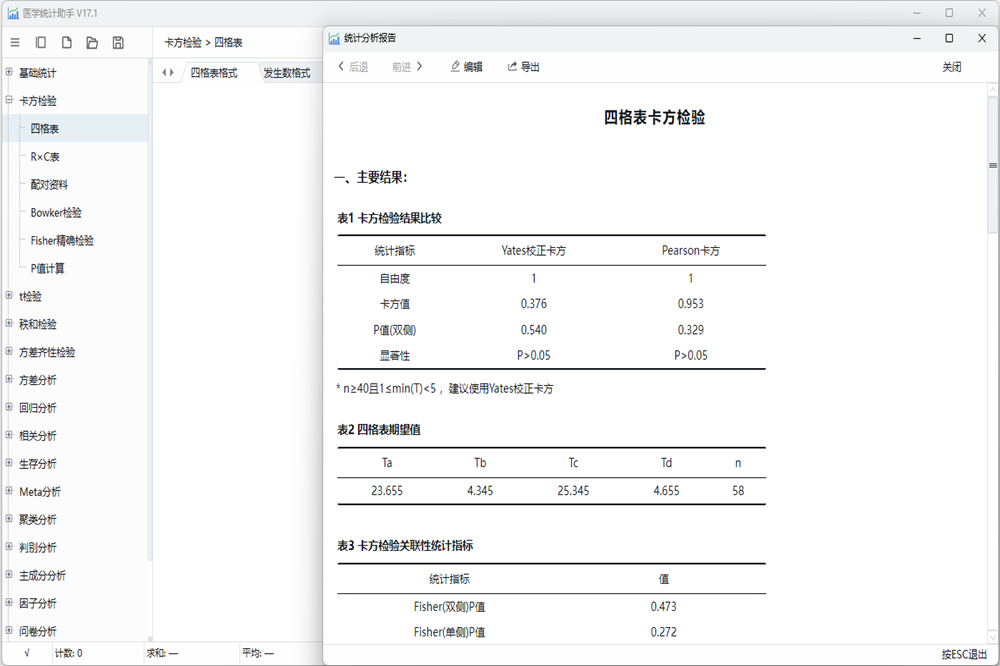Screen dimensions: 1000x666
Task: Open the P值计算 item
Action: coord(47,268)
